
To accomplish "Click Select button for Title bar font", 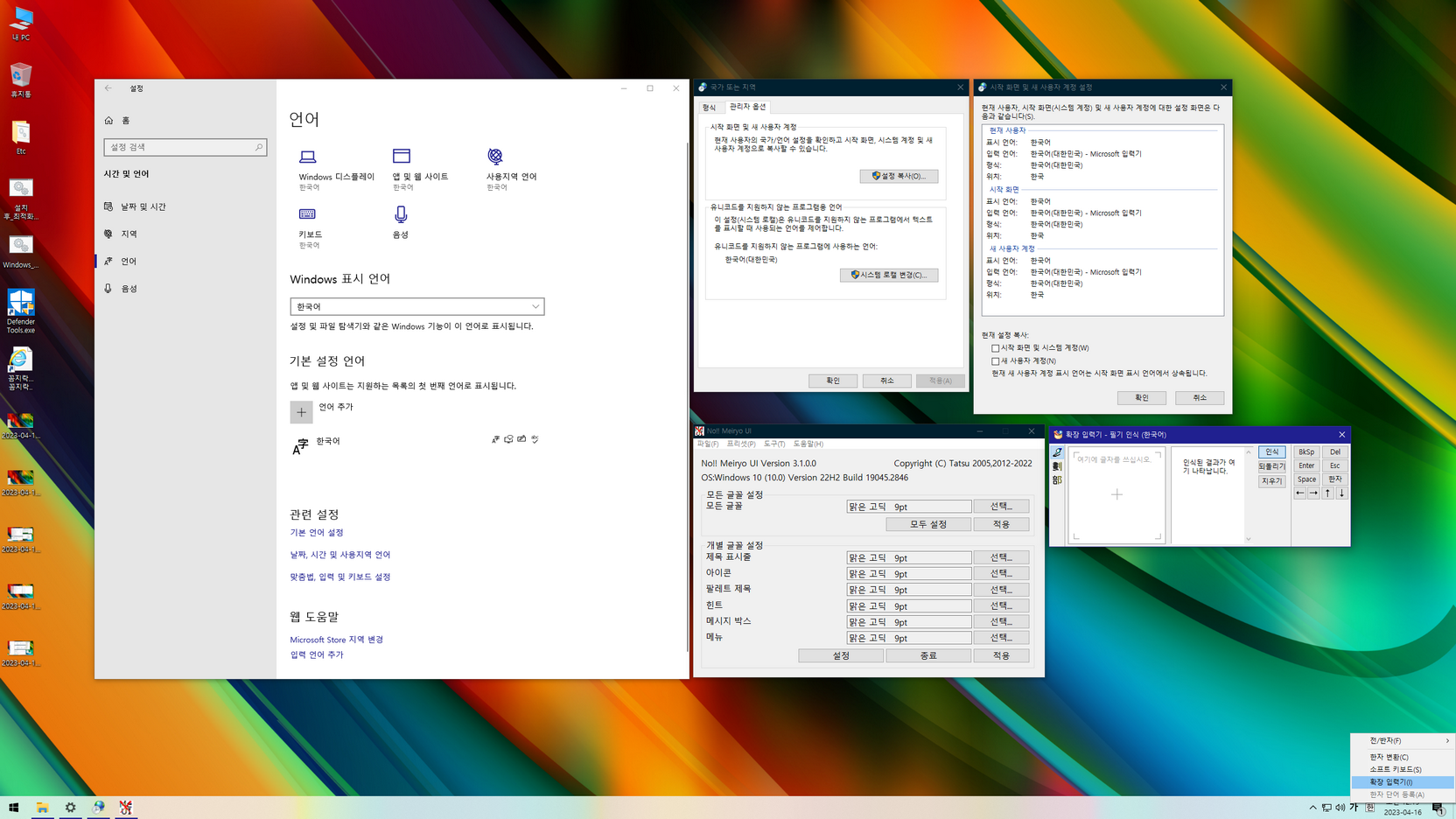I will (1001, 557).
